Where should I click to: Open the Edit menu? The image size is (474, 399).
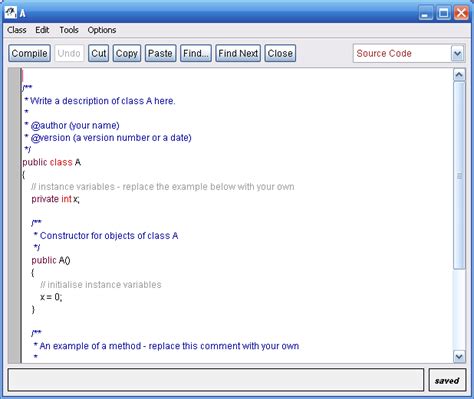point(42,30)
